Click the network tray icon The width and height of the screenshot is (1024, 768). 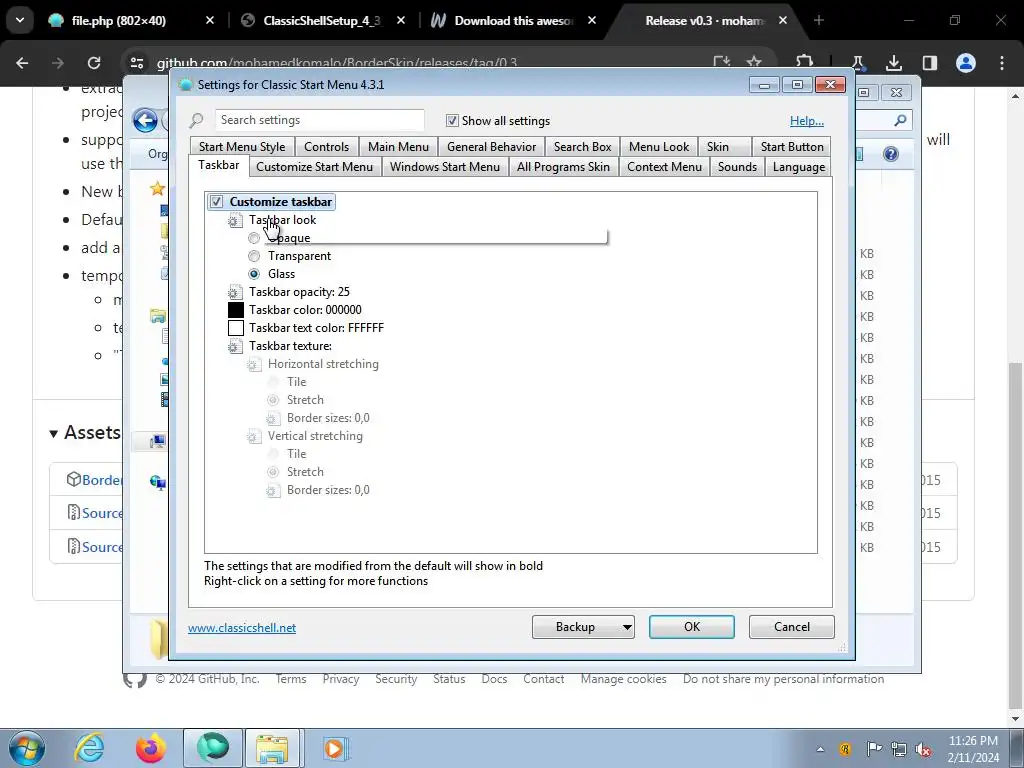click(899, 749)
